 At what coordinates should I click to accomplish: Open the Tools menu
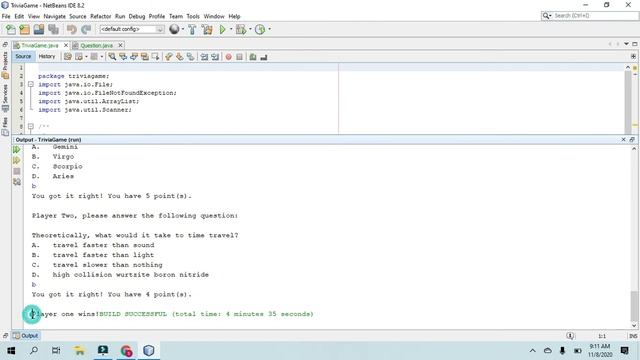[x=193, y=16]
